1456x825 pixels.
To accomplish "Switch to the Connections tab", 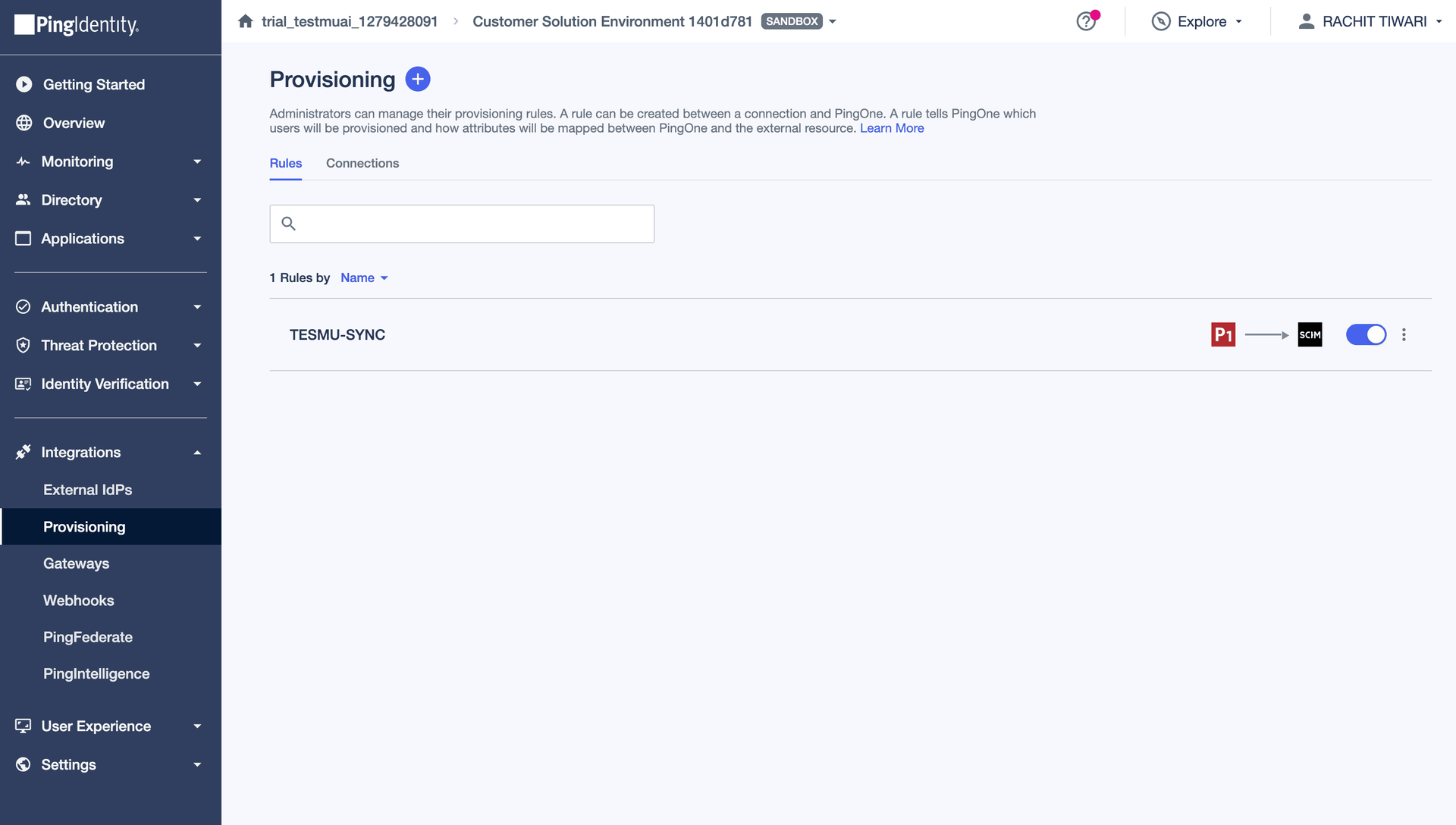I will [x=362, y=163].
